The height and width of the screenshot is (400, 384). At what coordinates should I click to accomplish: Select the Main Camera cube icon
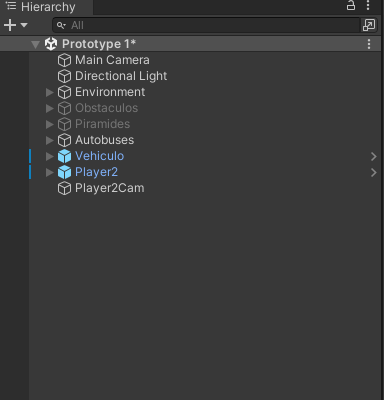tap(64, 60)
